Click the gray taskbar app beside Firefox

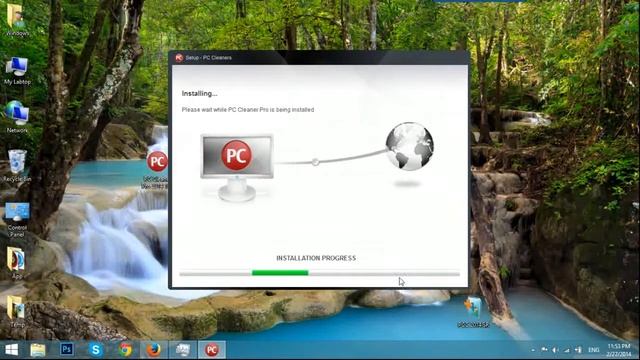(182, 350)
